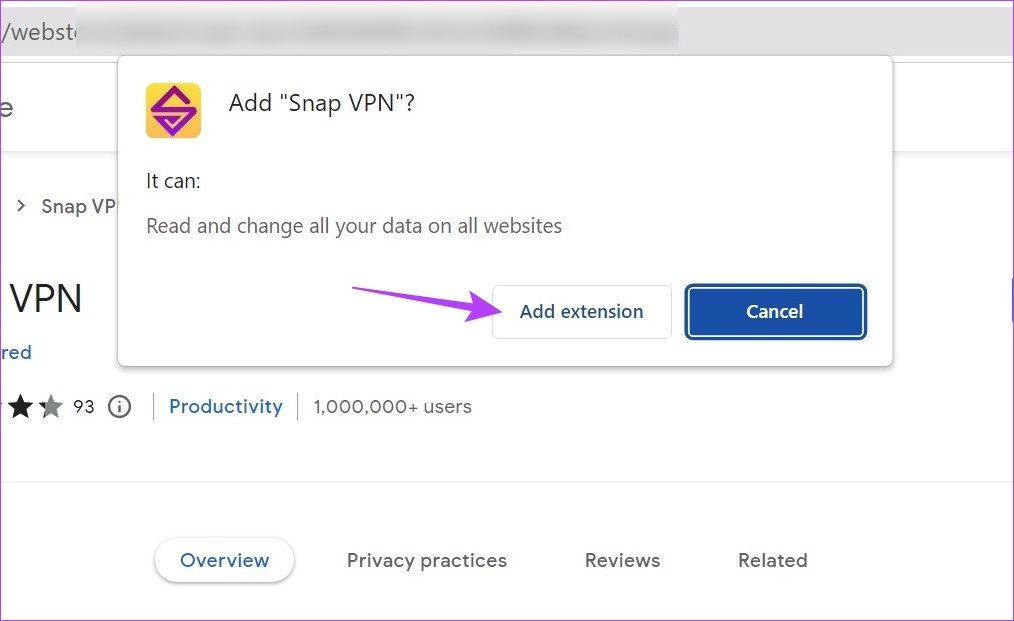Image resolution: width=1014 pixels, height=621 pixels.
Task: Select the Overview tab
Action: 224,560
